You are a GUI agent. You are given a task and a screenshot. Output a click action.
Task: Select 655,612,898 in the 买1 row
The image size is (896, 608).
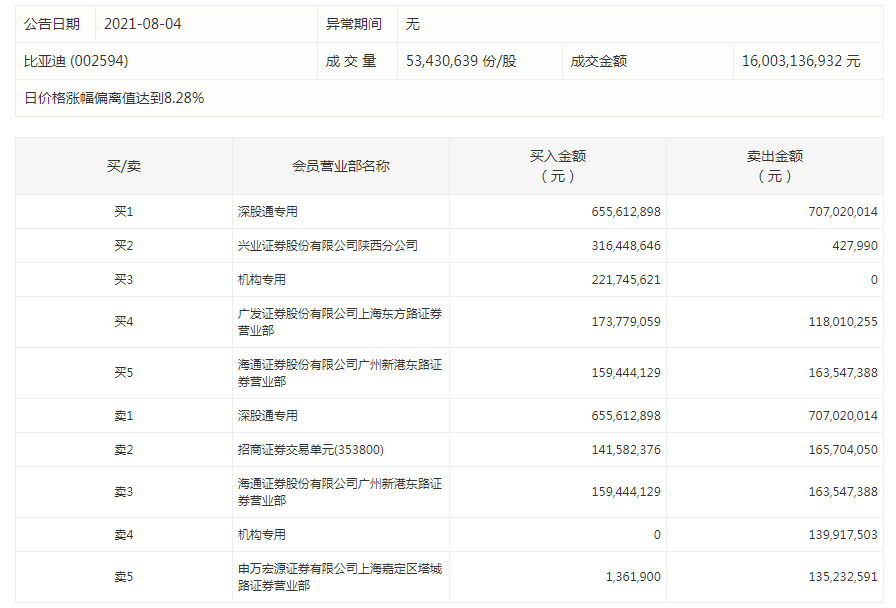point(626,212)
